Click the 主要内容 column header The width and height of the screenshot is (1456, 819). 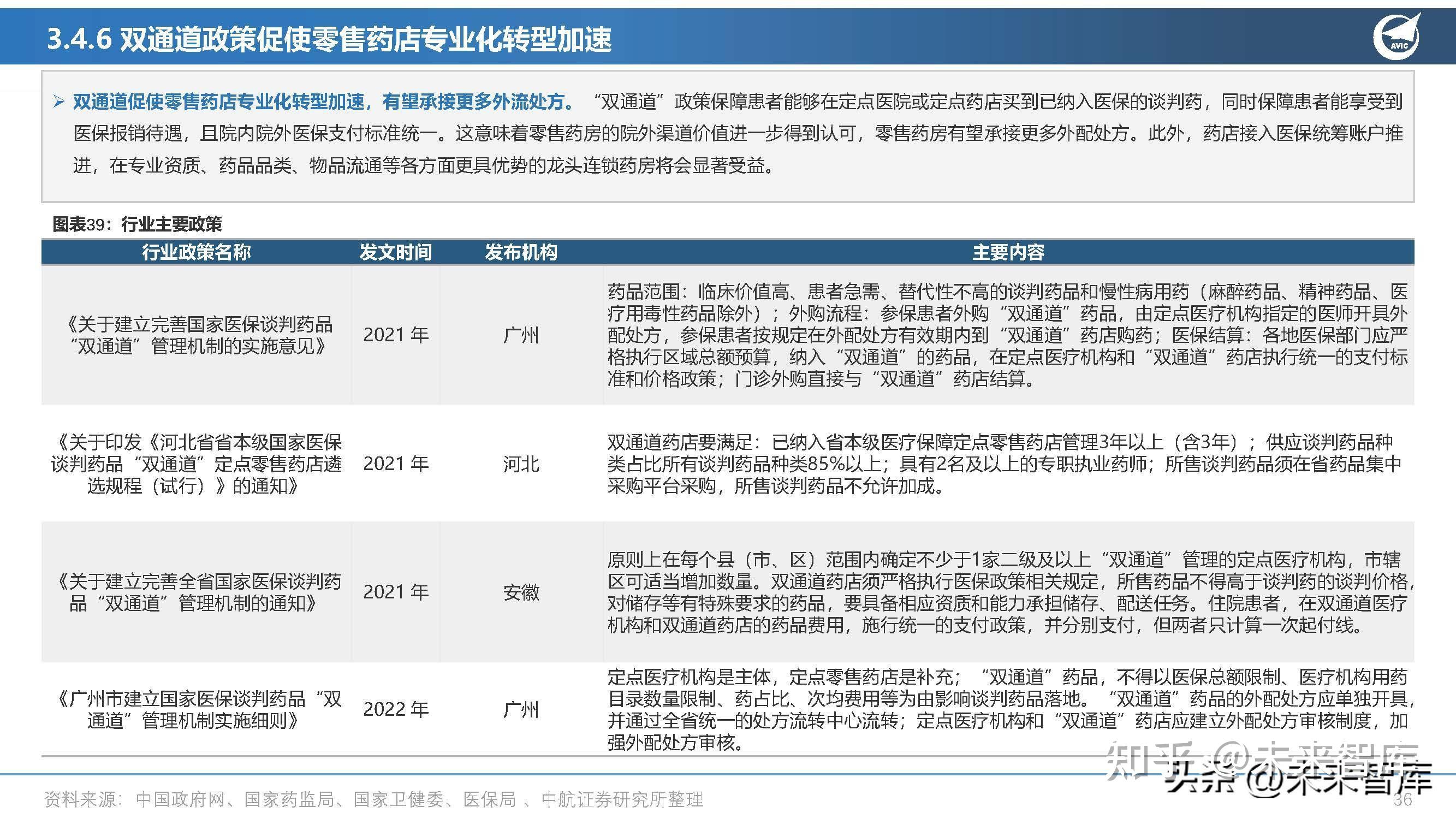coord(1008,252)
